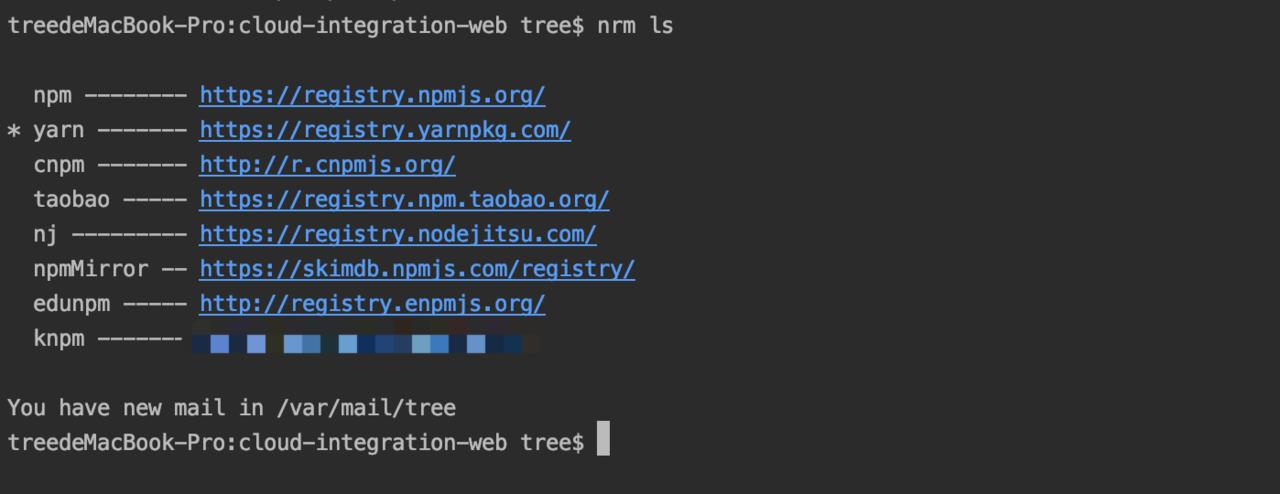The height and width of the screenshot is (494, 1280).
Task: Click the 'yarn' registry name
Action: pyautogui.click(x=59, y=130)
